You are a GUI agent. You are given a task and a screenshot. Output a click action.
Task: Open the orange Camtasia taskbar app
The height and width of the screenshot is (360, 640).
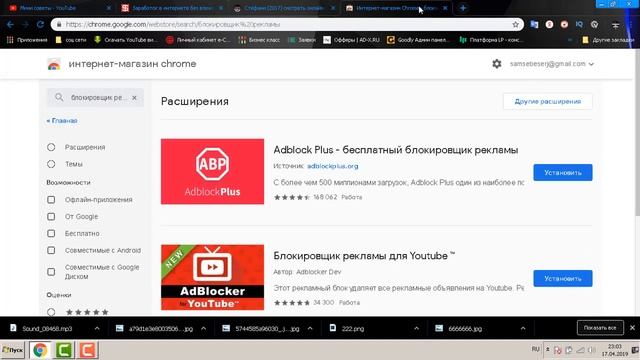87,350
